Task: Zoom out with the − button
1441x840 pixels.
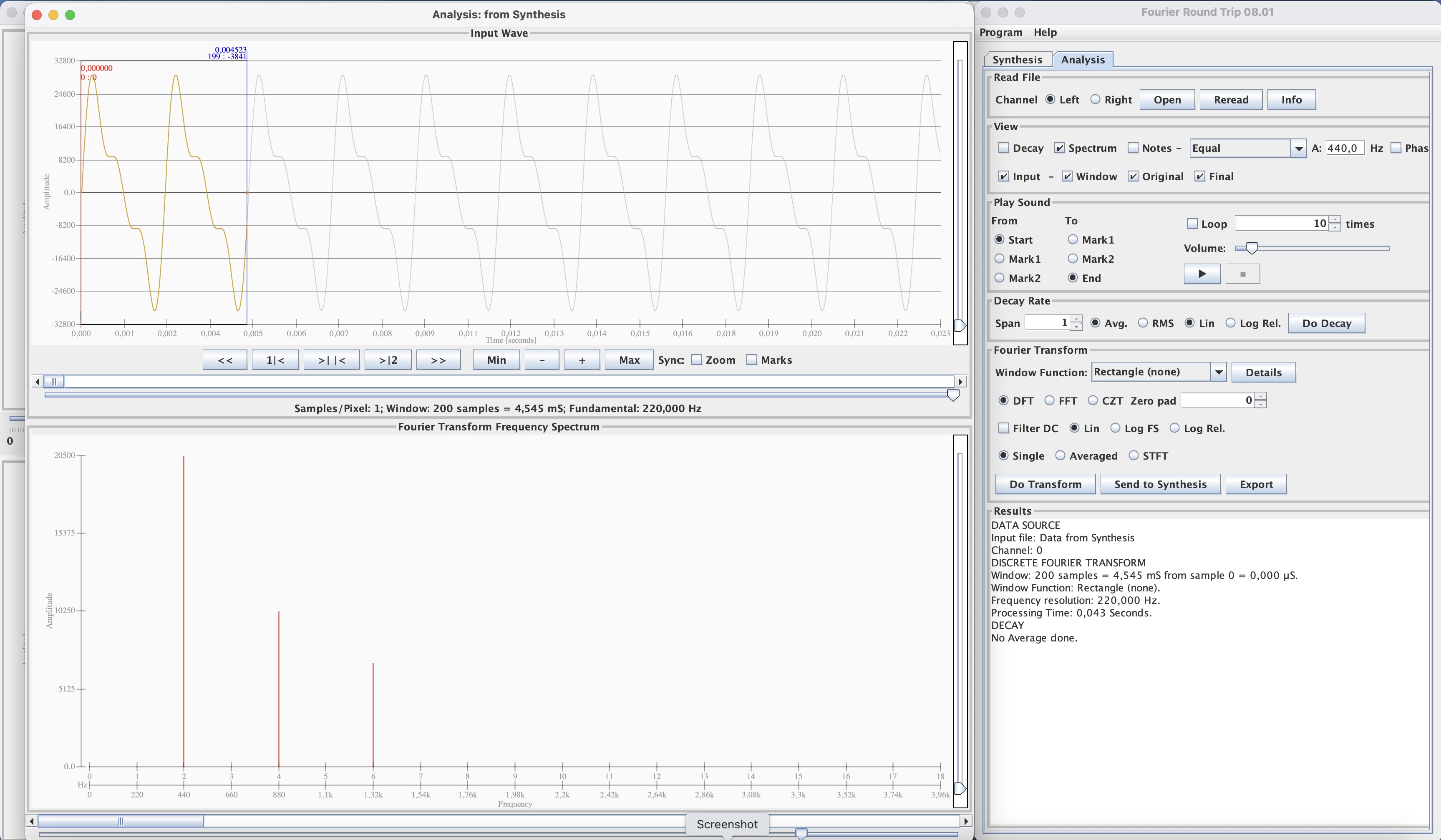Action: [x=542, y=360]
